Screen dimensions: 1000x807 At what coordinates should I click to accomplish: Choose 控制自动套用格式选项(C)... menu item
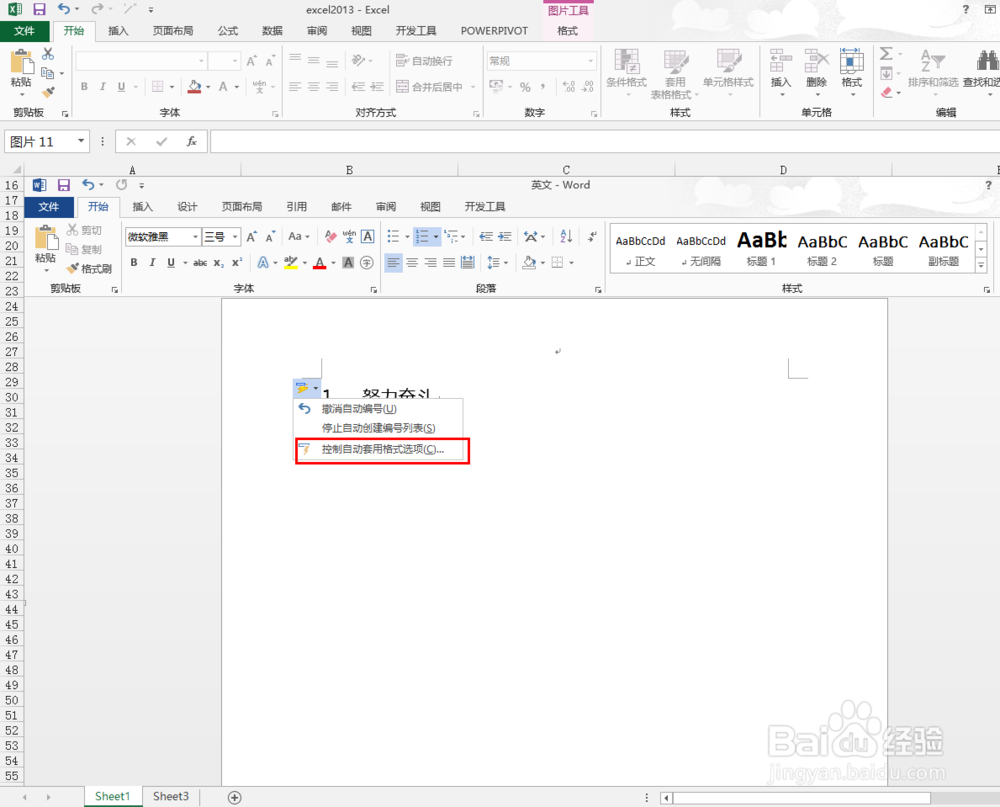pyautogui.click(x=382, y=449)
